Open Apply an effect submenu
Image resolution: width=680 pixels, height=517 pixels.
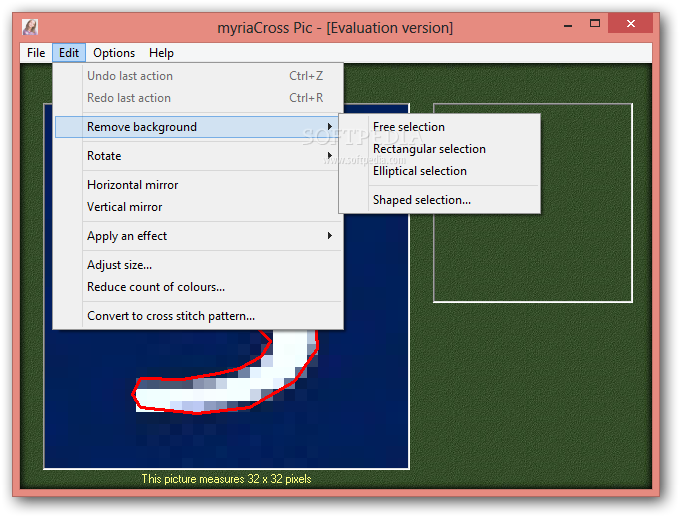point(198,236)
